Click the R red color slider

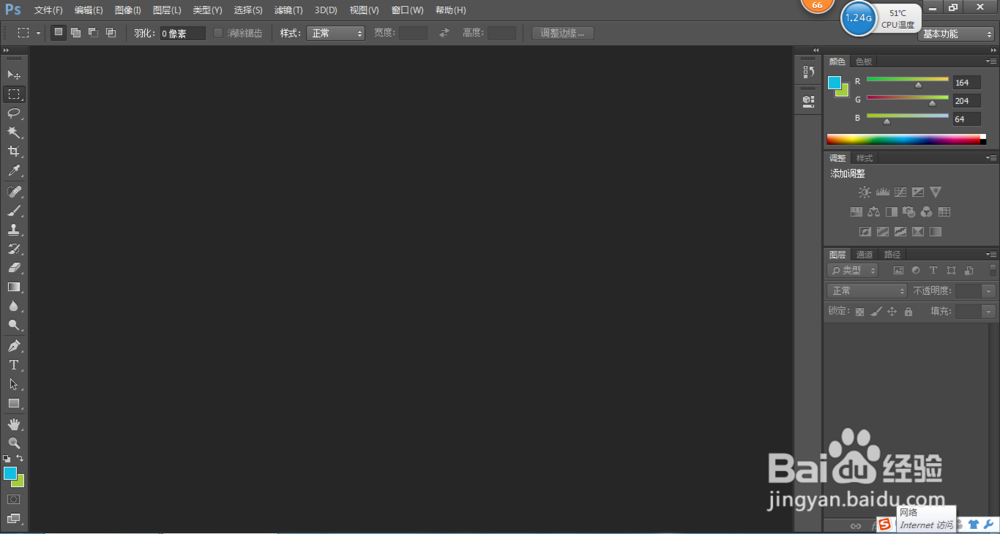(908, 81)
